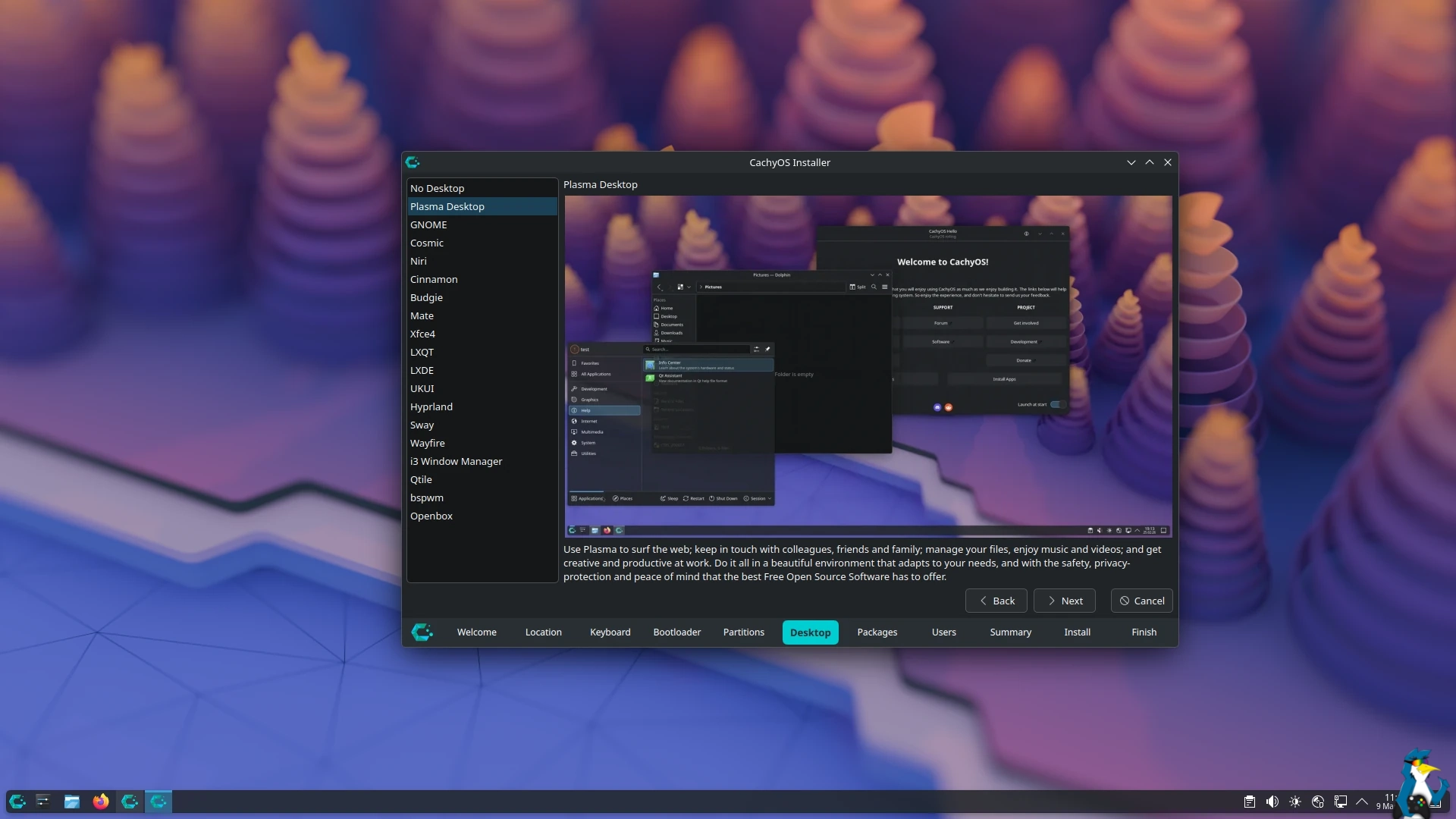This screenshot has width=1456, height=819.
Task: Expand the hidden system tray icons arrow
Action: point(1362,802)
